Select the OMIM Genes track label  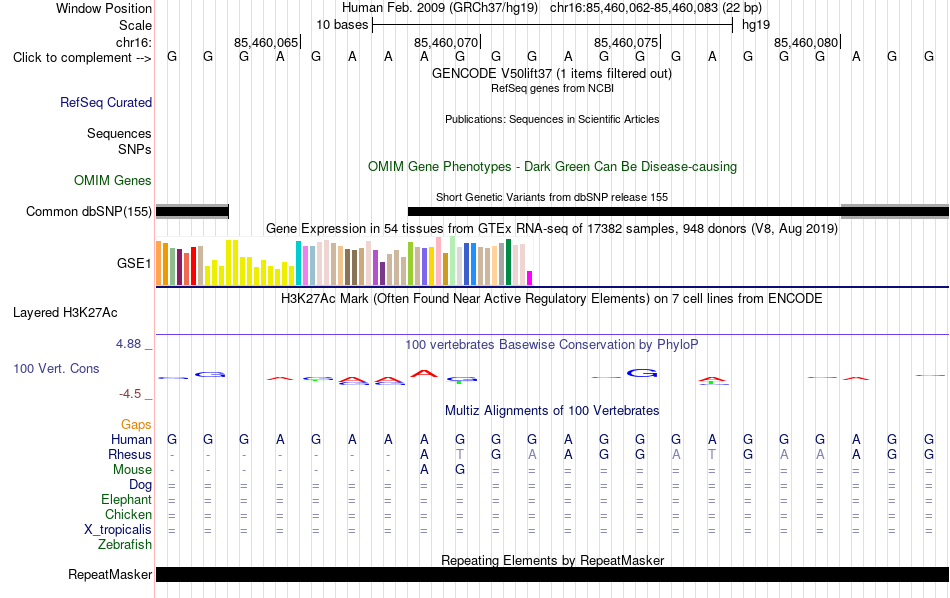[x=113, y=181]
